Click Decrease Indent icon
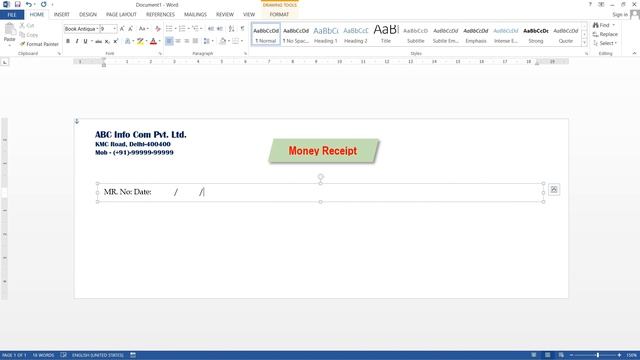 [x=211, y=29]
